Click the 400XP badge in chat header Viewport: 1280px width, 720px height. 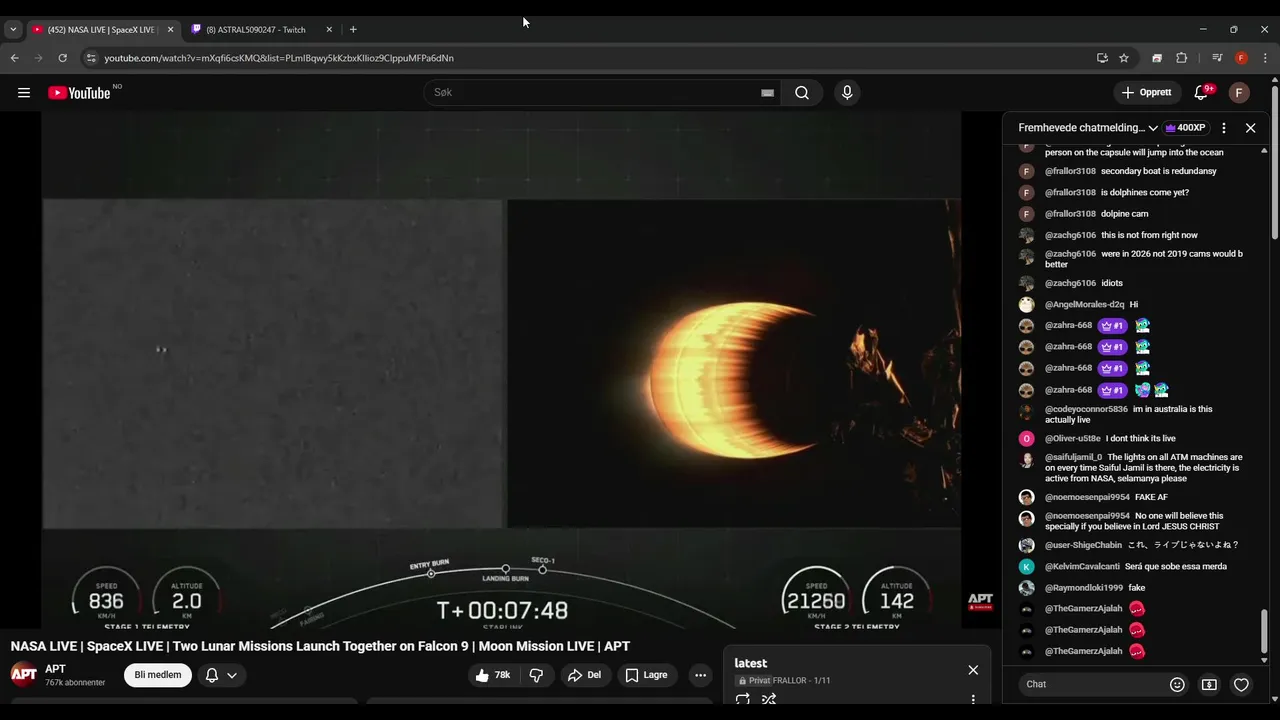(1185, 128)
